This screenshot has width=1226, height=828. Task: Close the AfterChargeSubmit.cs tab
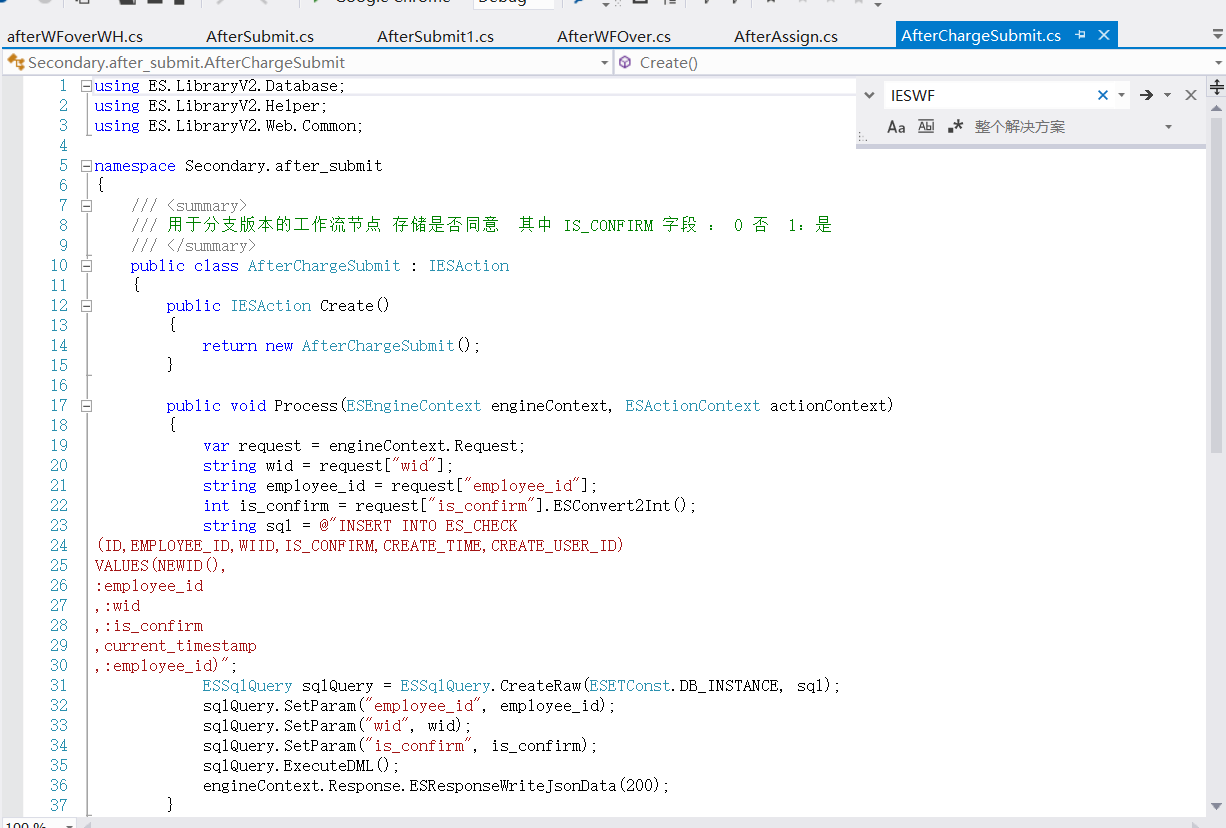[x=1104, y=35]
